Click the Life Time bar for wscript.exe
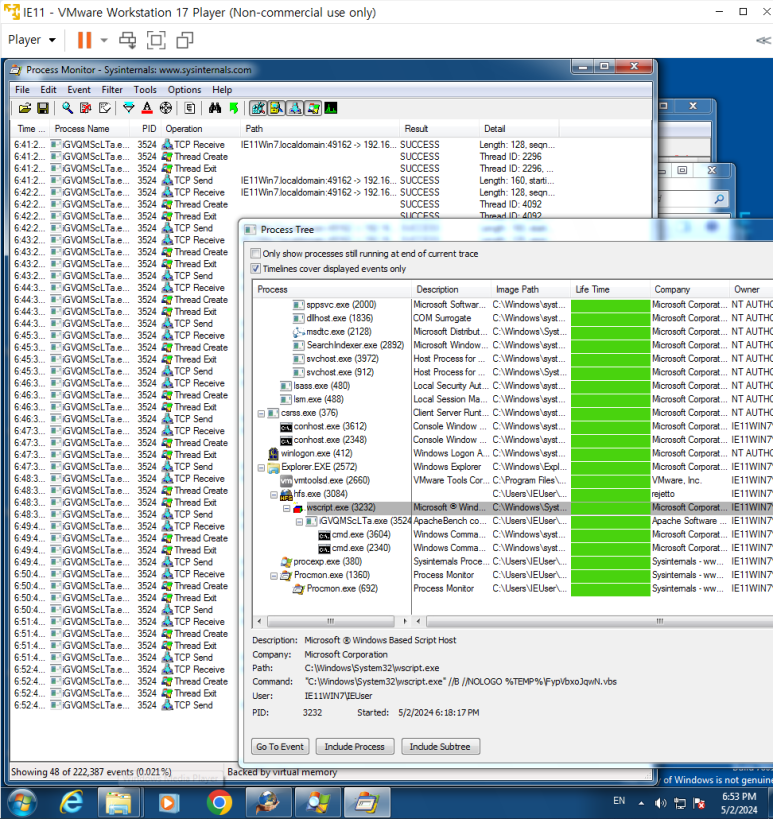Image resolution: width=773 pixels, height=819 pixels. pos(610,508)
